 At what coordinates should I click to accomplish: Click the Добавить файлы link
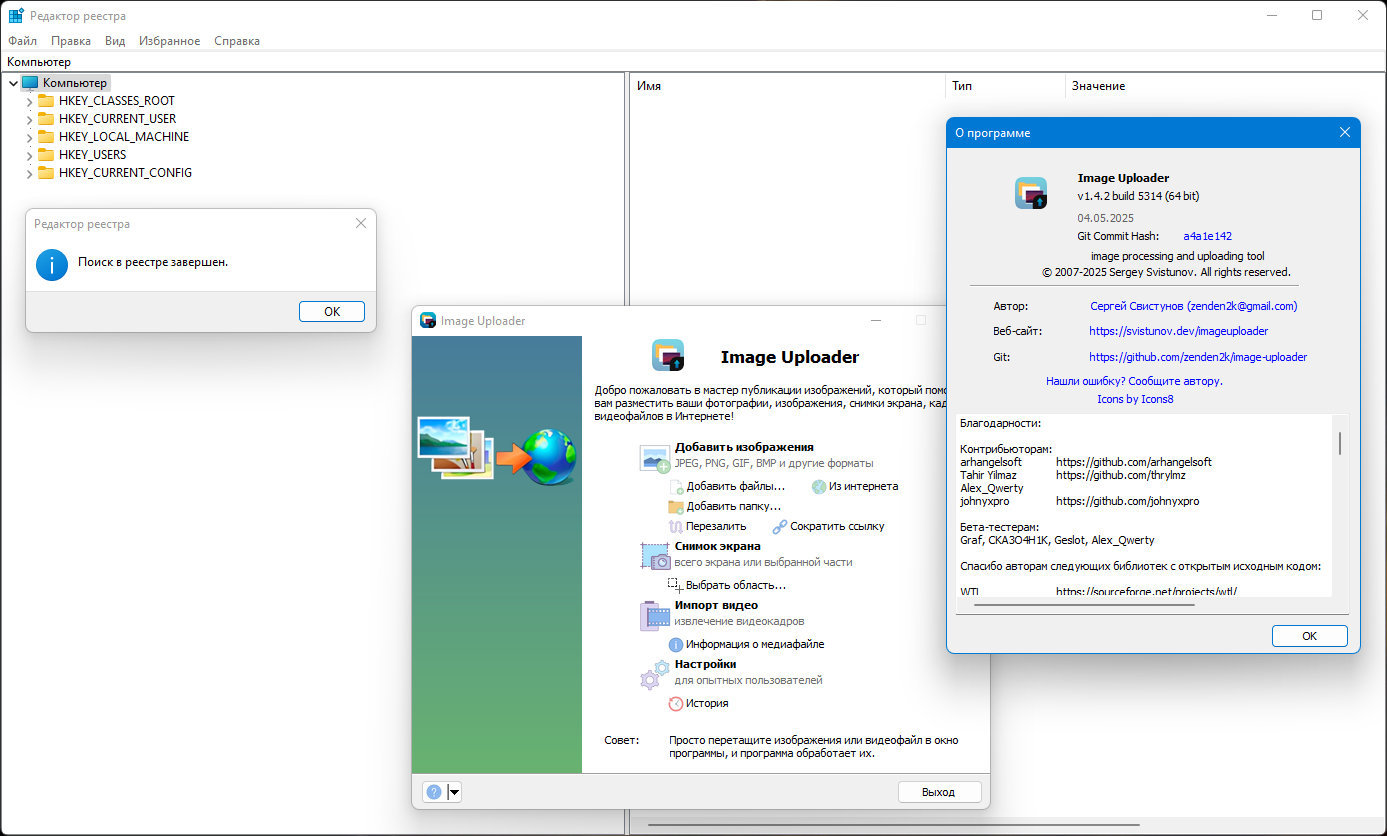pos(735,487)
